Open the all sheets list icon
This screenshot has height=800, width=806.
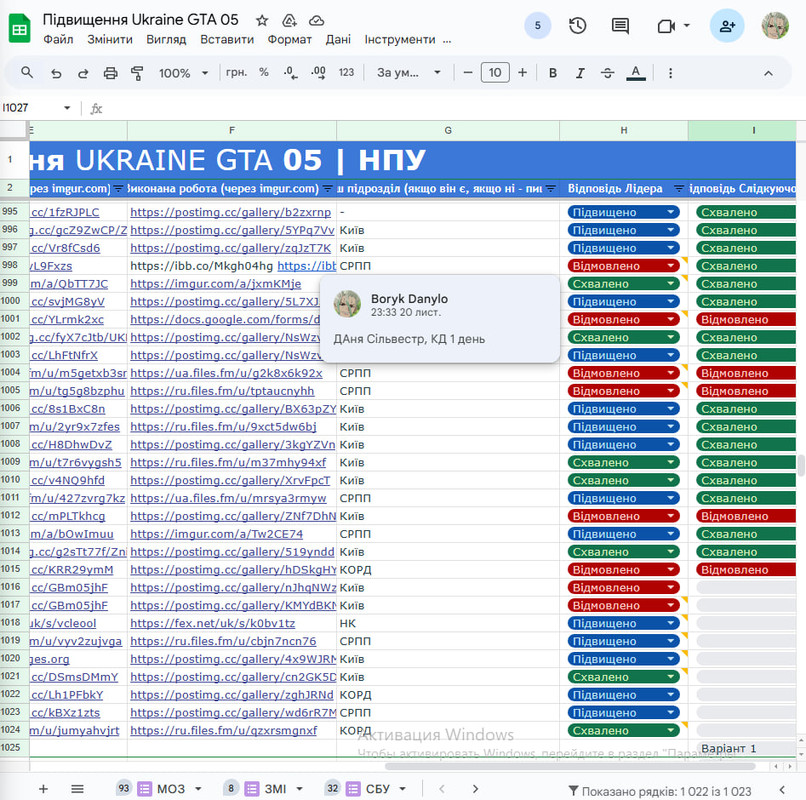pyautogui.click(x=77, y=789)
